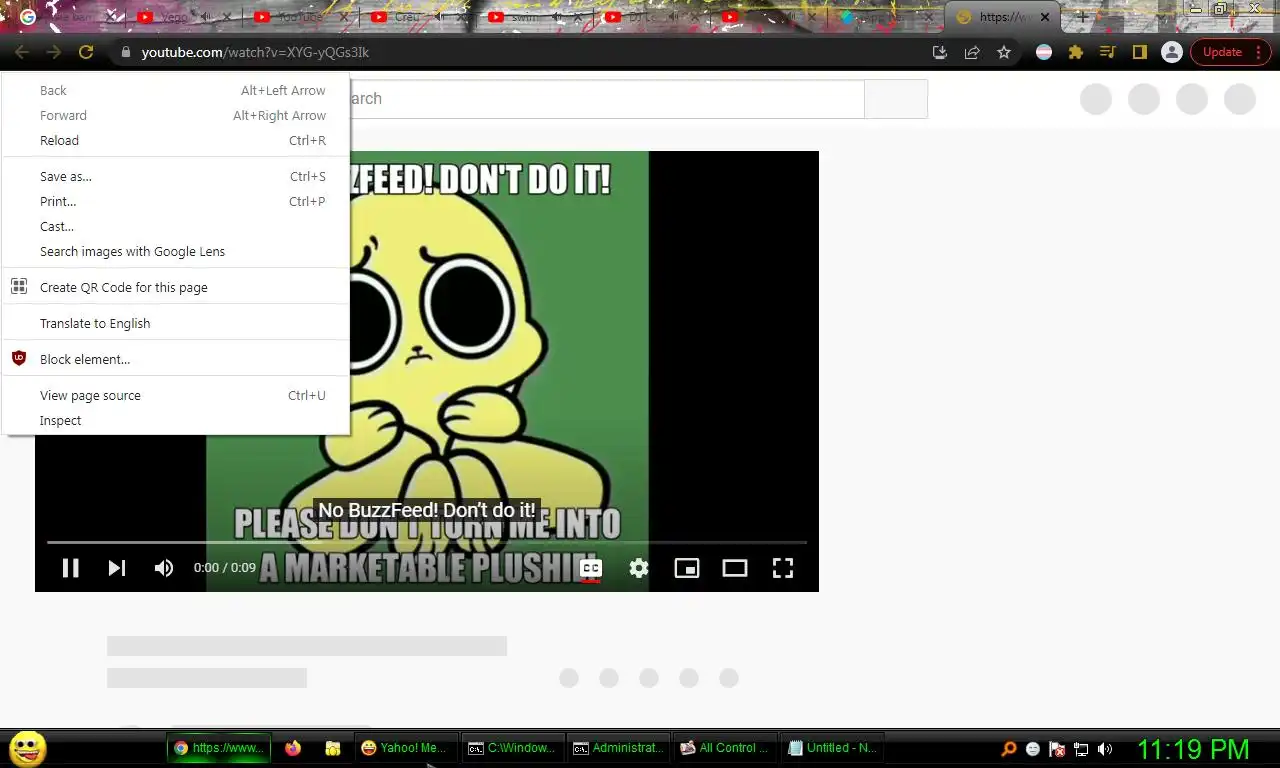
Task: Click the video progress bar
Action: click(427, 542)
